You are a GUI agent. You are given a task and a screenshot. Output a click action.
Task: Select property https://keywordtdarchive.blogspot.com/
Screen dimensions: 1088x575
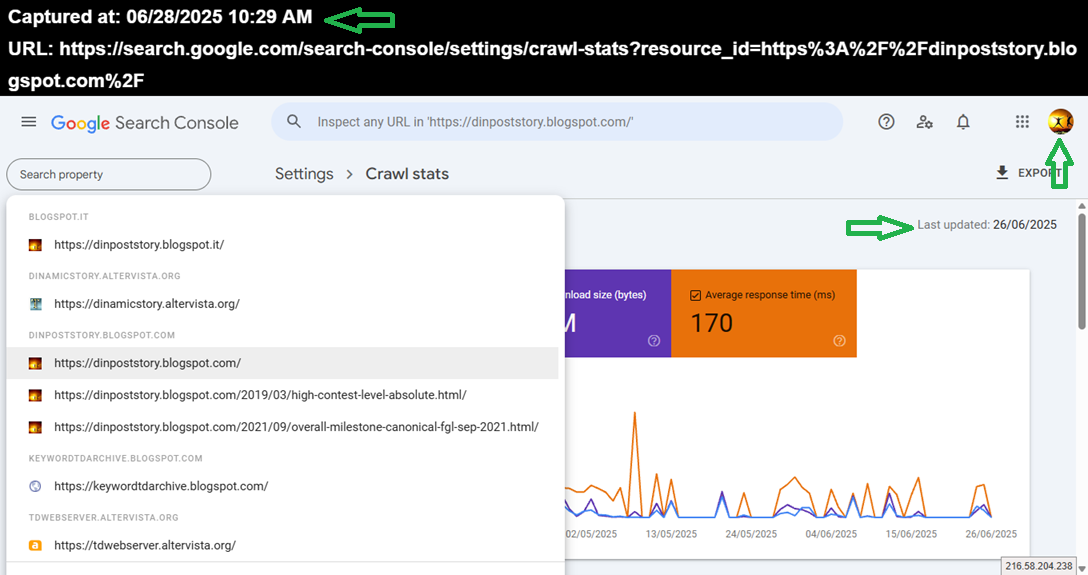(282, 486)
